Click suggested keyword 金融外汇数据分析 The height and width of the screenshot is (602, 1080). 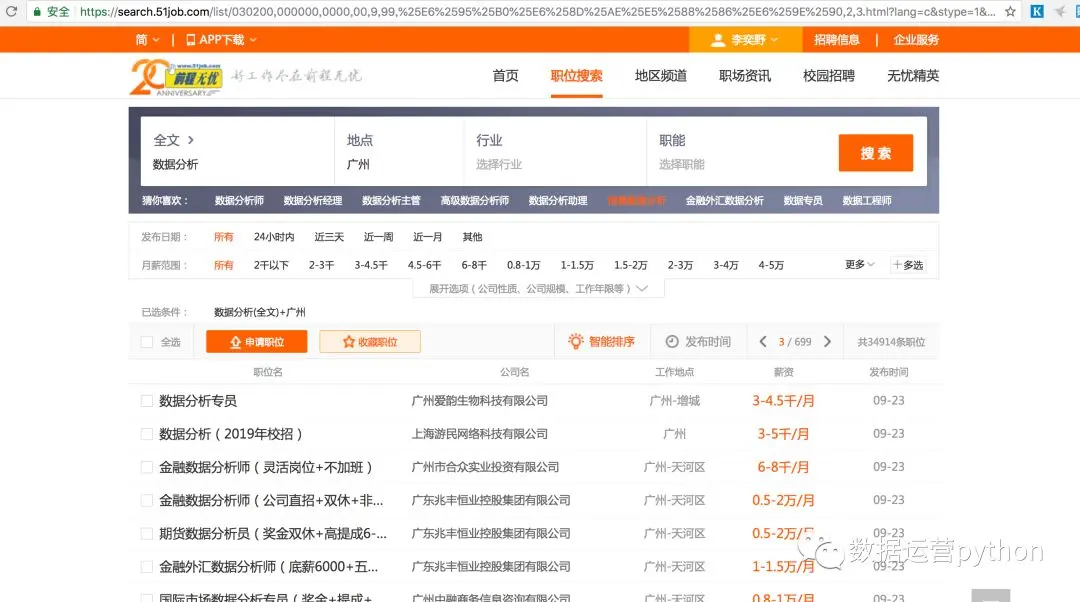point(725,200)
